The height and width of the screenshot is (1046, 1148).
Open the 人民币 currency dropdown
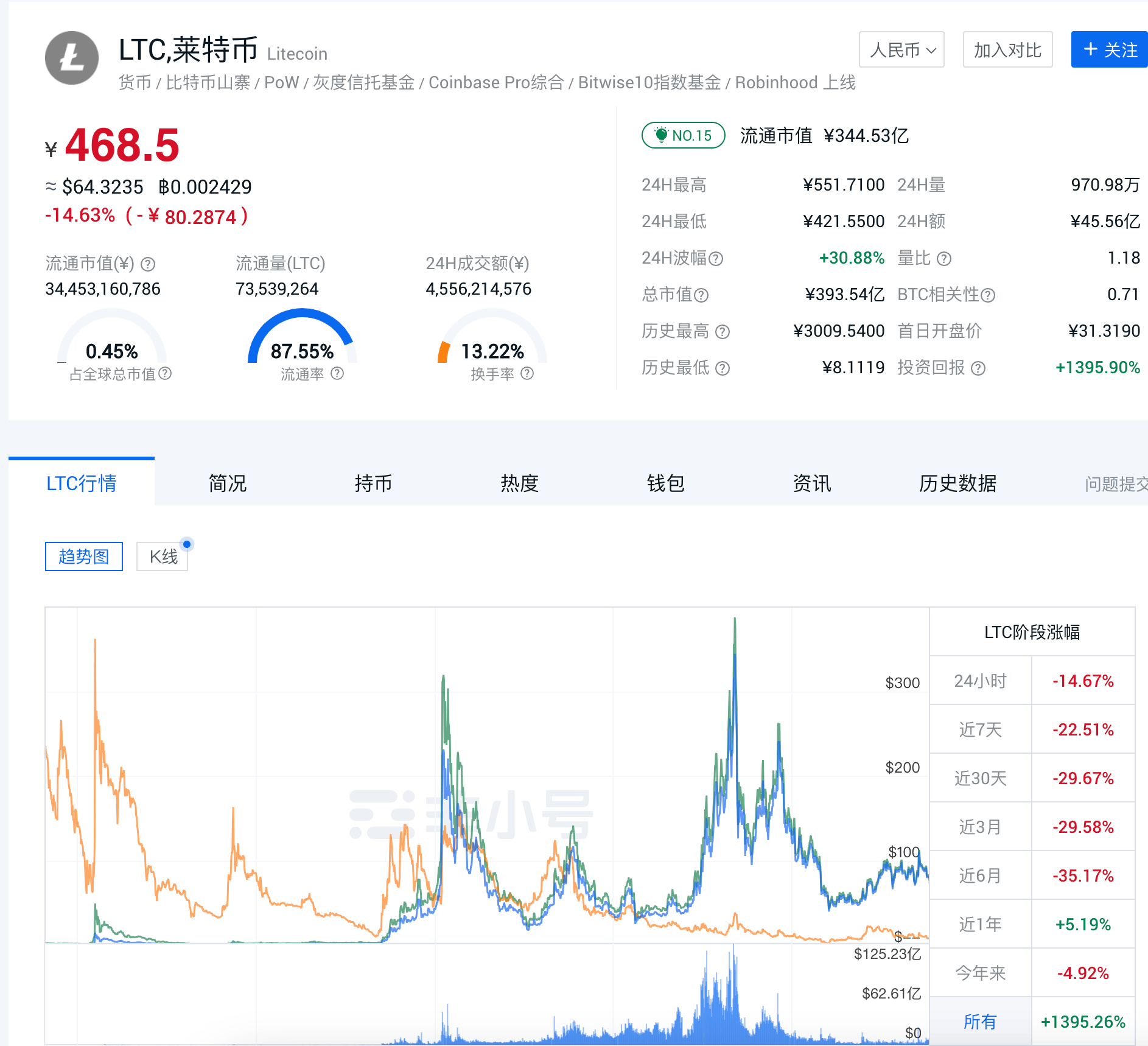point(901,50)
